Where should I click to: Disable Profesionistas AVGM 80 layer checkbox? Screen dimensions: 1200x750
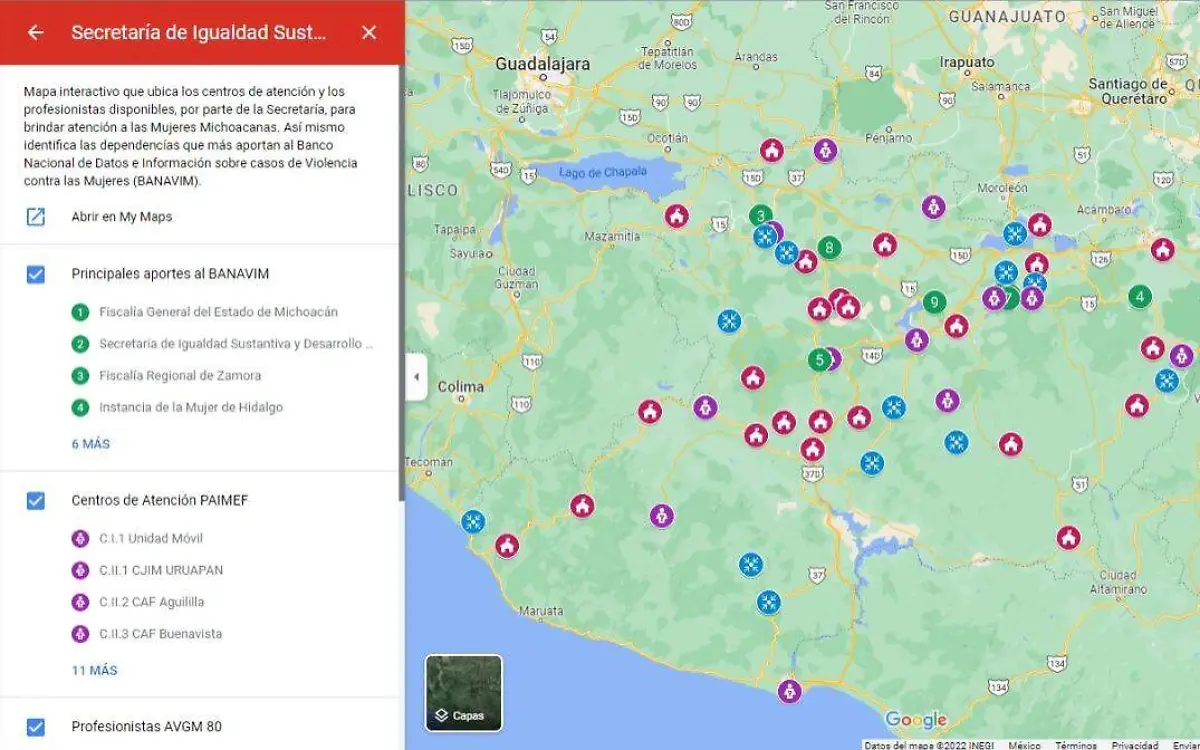click(x=36, y=727)
